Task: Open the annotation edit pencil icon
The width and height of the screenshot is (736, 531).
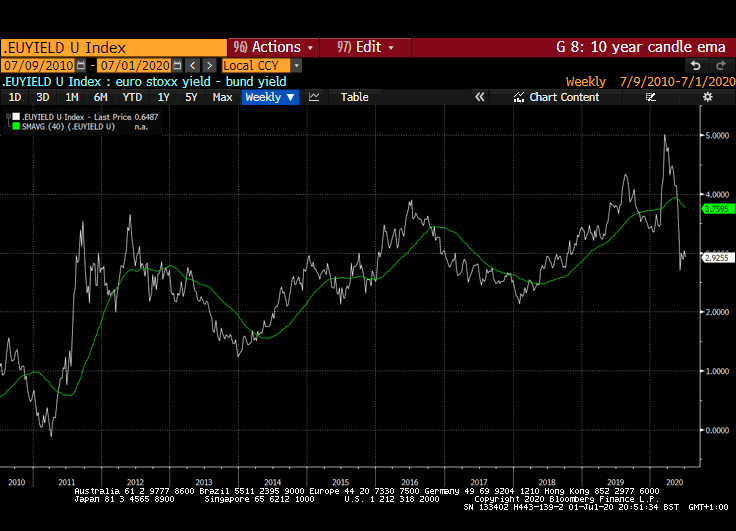Action: click(651, 97)
